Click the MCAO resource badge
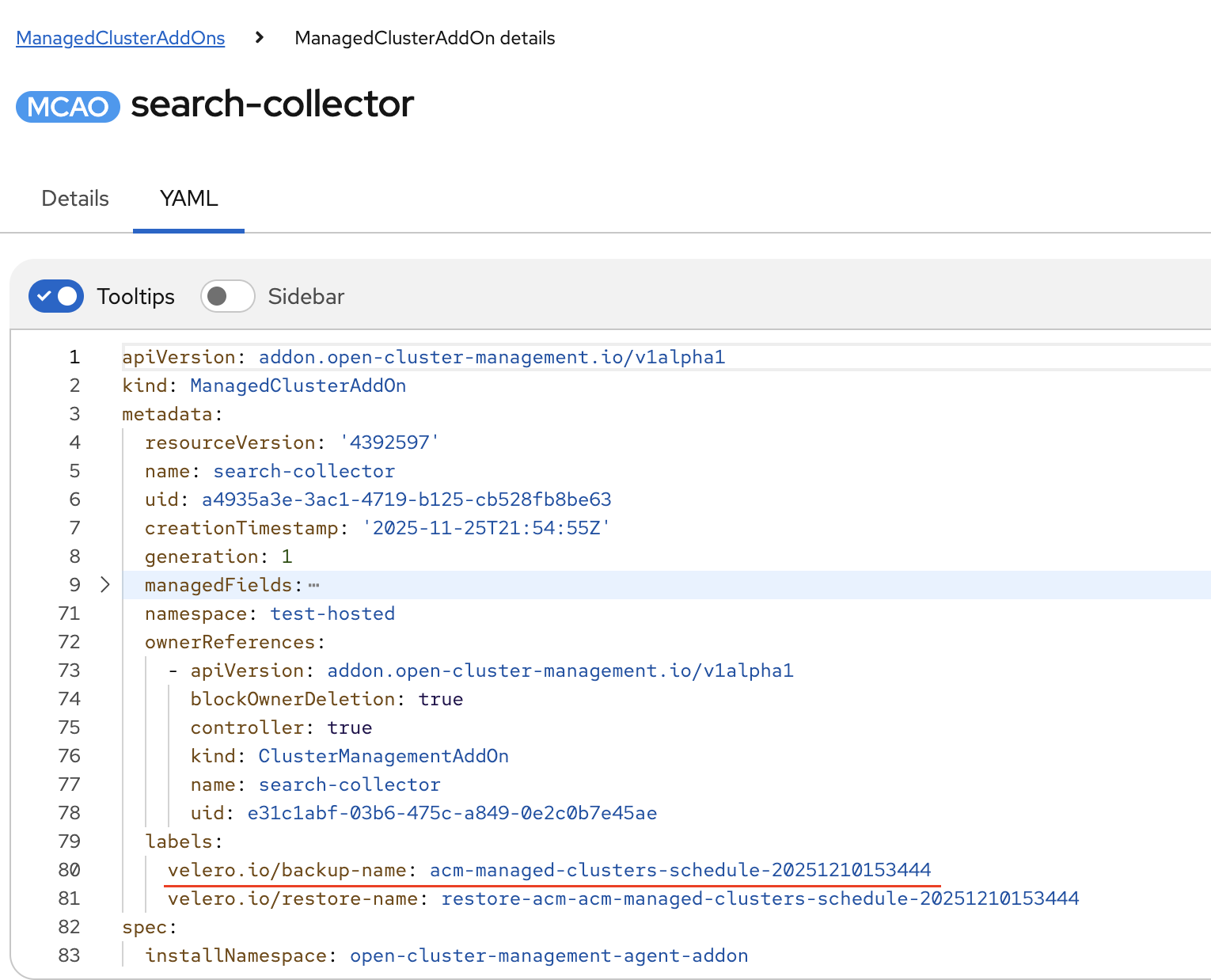This screenshot has width=1211, height=980. 68,107
